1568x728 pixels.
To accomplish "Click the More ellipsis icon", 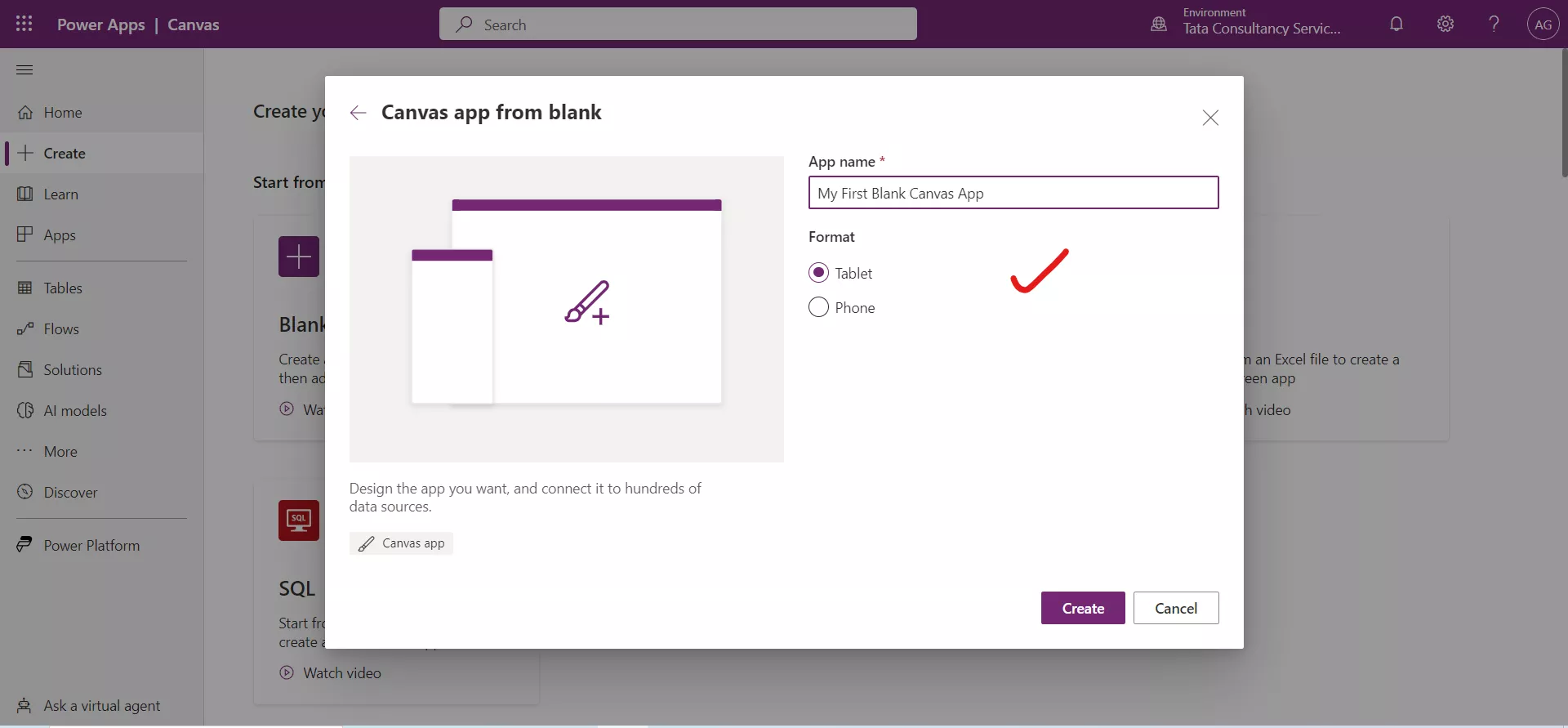I will click(x=25, y=450).
